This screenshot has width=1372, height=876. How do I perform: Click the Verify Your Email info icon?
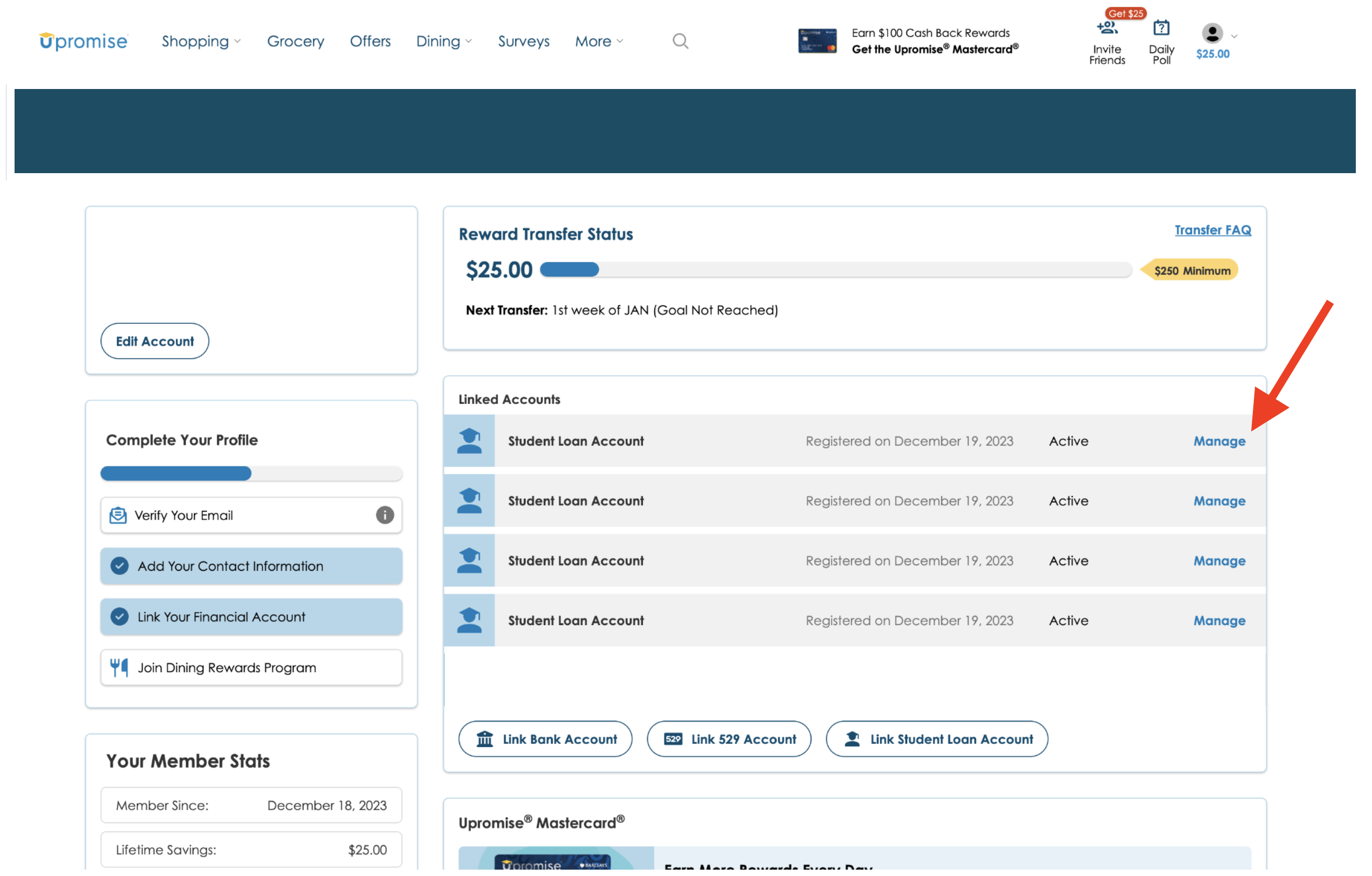[x=385, y=515]
